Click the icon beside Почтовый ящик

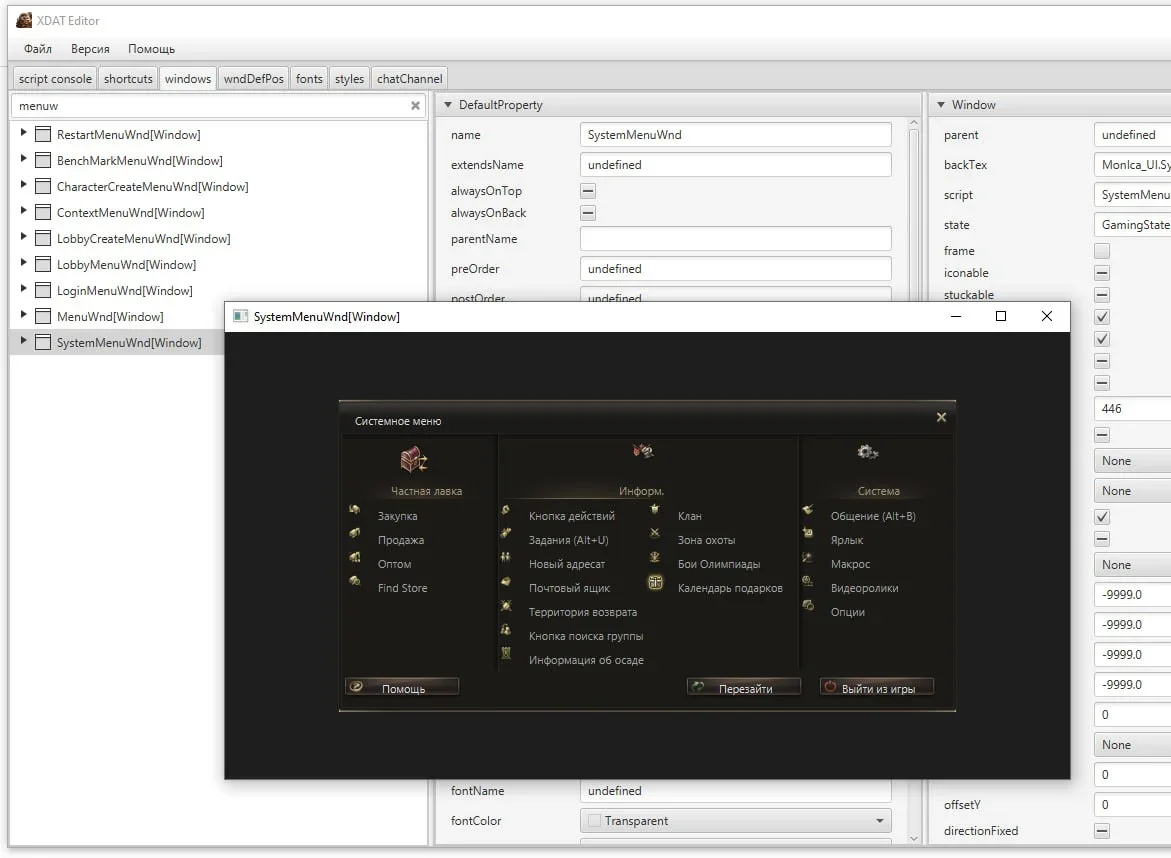pyautogui.click(x=506, y=581)
